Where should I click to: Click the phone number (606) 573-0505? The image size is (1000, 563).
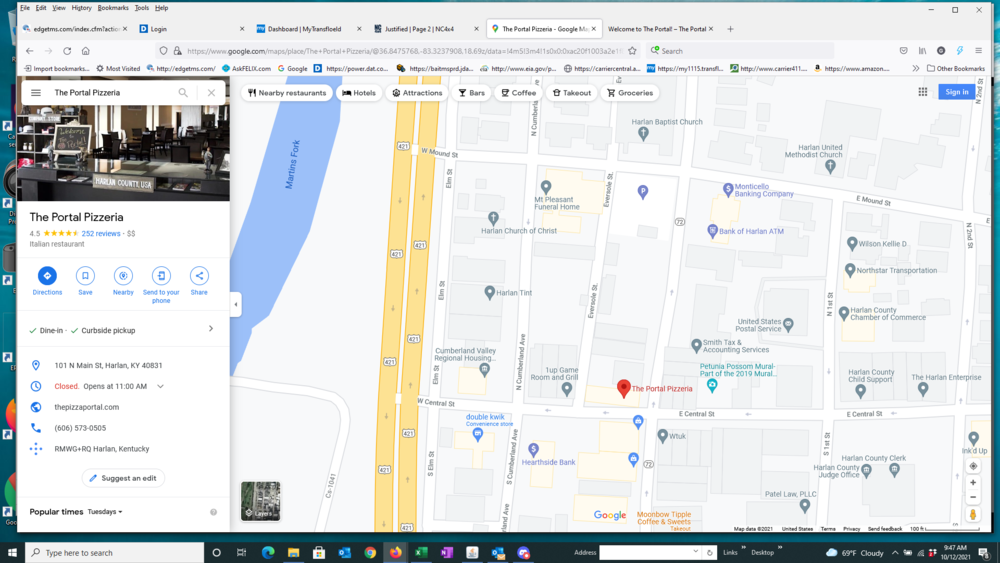pyautogui.click(x=80, y=428)
